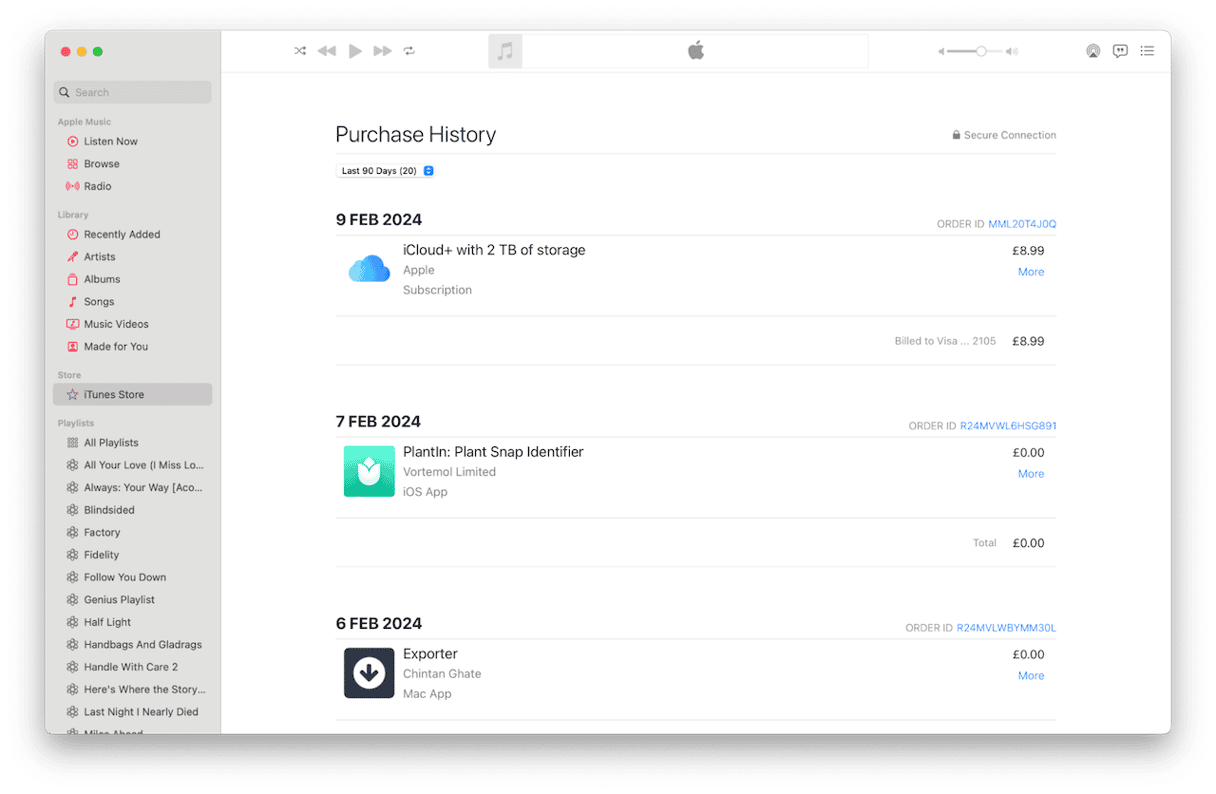
Task: Click More for PlantIn purchase
Action: coord(1031,474)
